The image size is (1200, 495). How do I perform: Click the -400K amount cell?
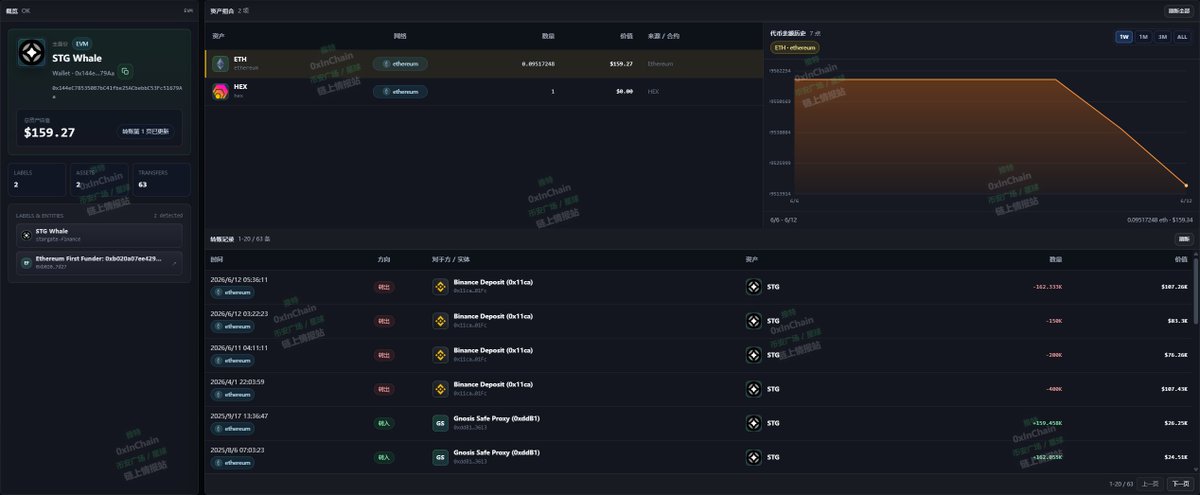pos(1053,389)
